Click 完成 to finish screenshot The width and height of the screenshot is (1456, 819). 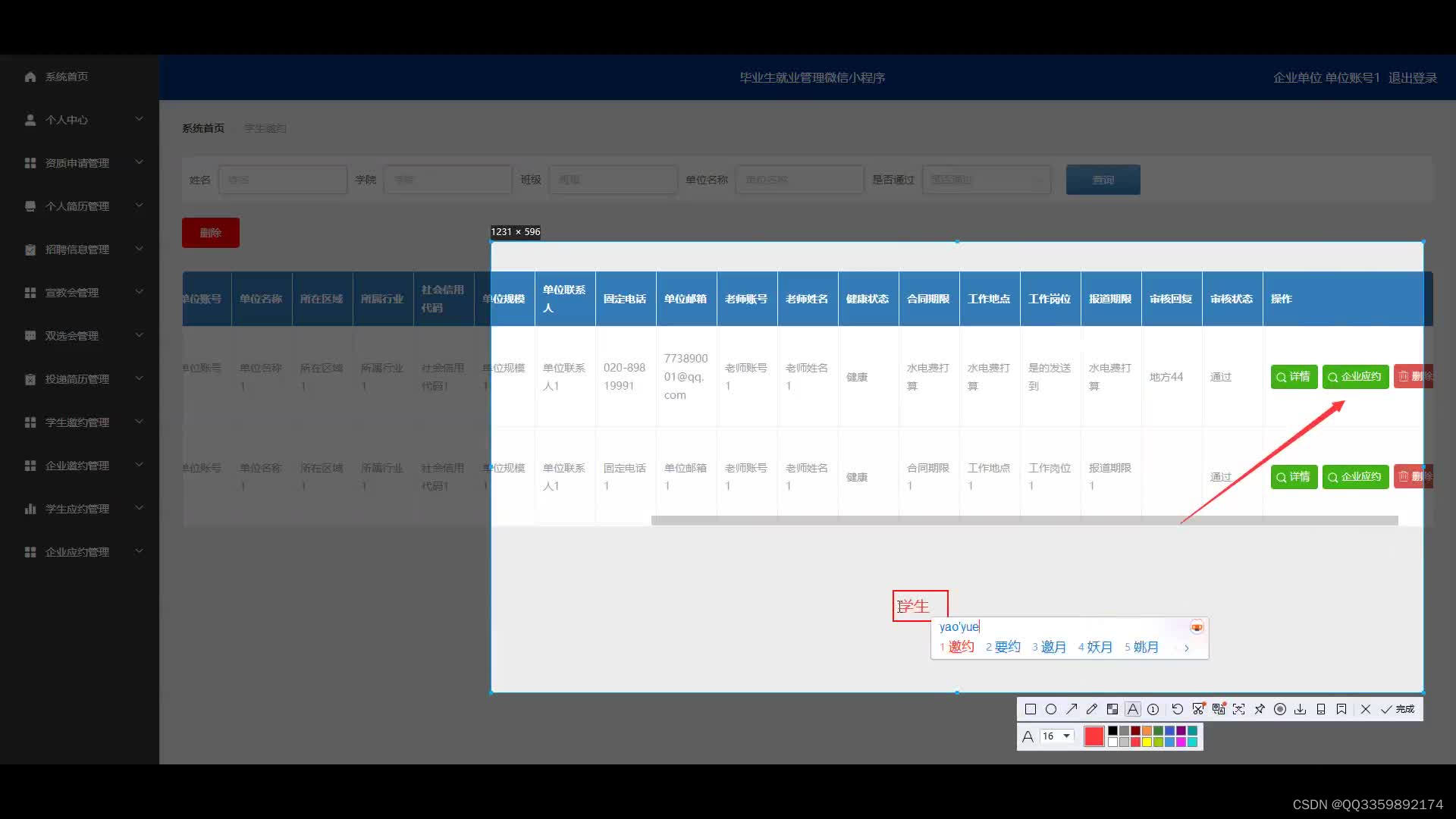pyautogui.click(x=1398, y=709)
